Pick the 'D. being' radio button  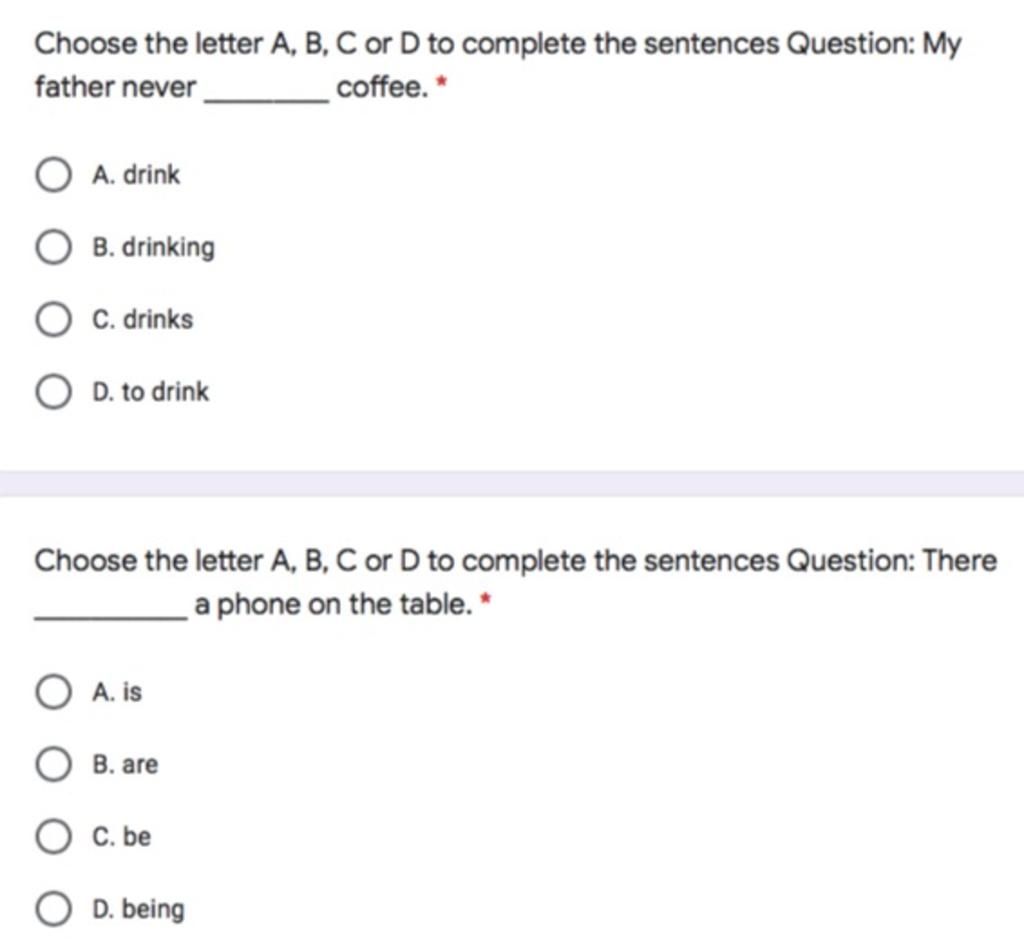(x=54, y=909)
